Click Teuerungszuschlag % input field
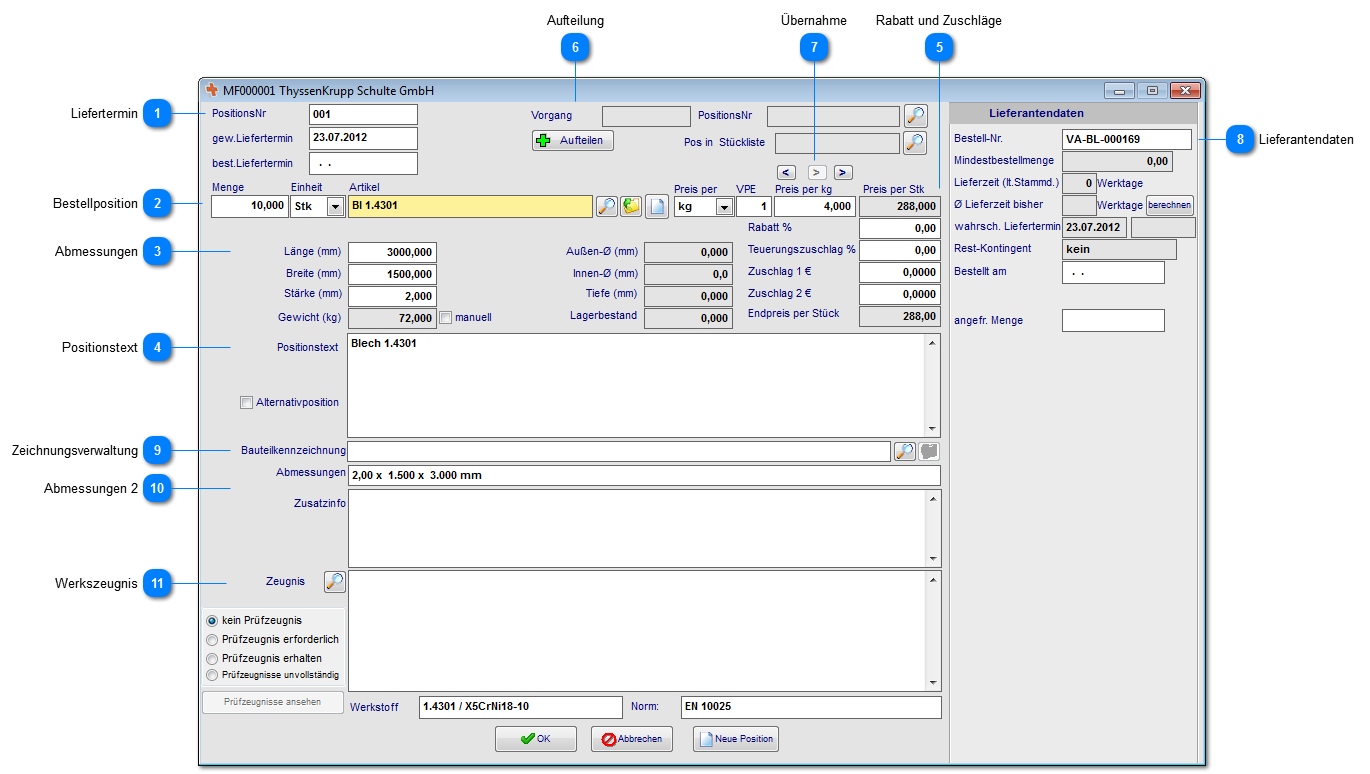The image size is (1370, 774). (x=900, y=251)
